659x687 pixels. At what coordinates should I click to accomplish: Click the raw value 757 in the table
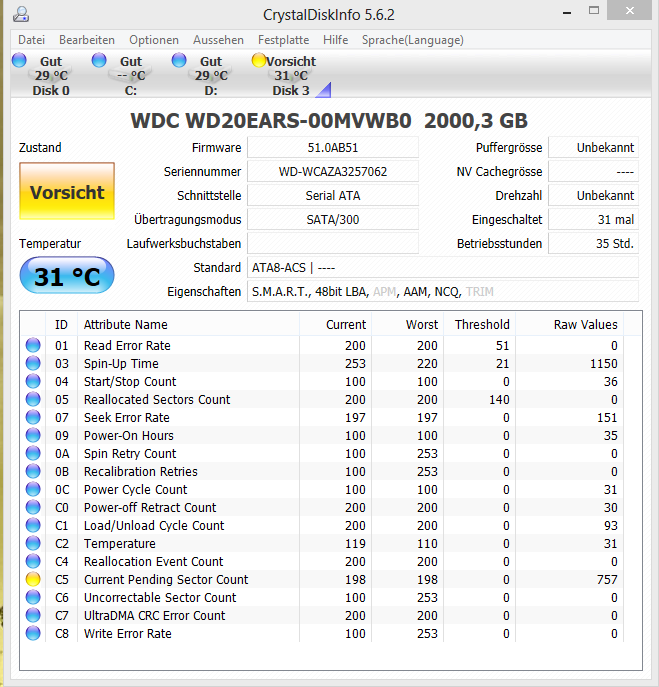coord(607,580)
